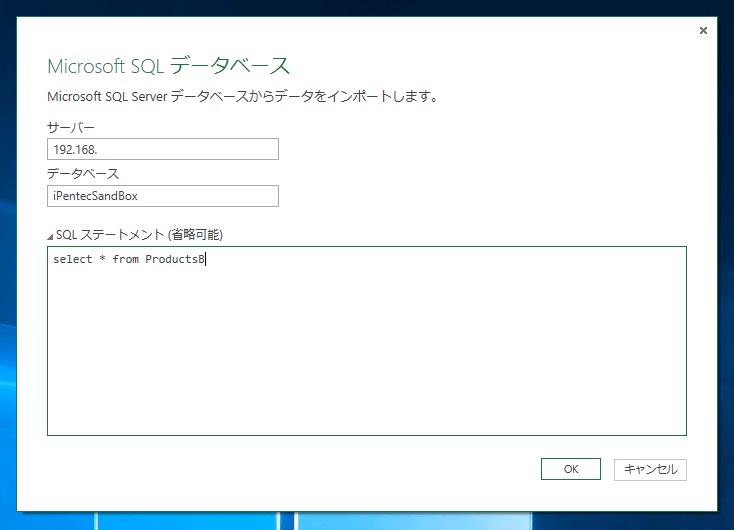Click inside the SQL statement text area

(367, 341)
